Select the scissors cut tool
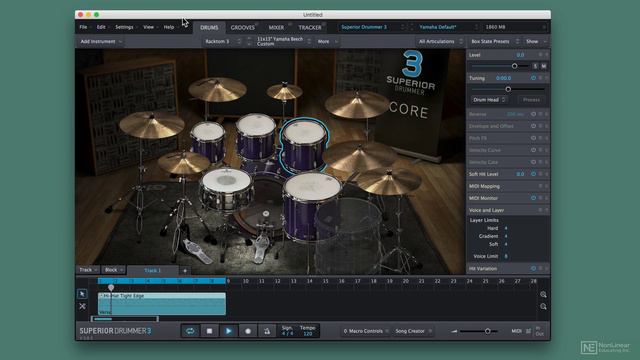The height and width of the screenshot is (360, 640). tap(82, 306)
